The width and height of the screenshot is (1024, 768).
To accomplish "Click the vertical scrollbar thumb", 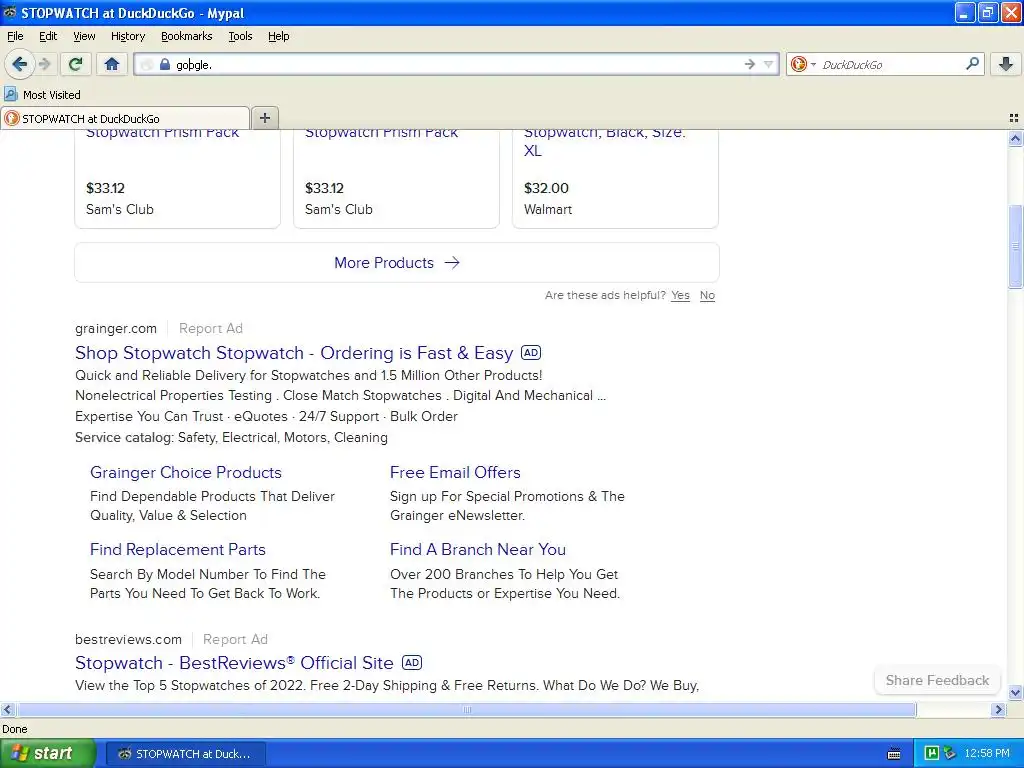I will click(1015, 246).
